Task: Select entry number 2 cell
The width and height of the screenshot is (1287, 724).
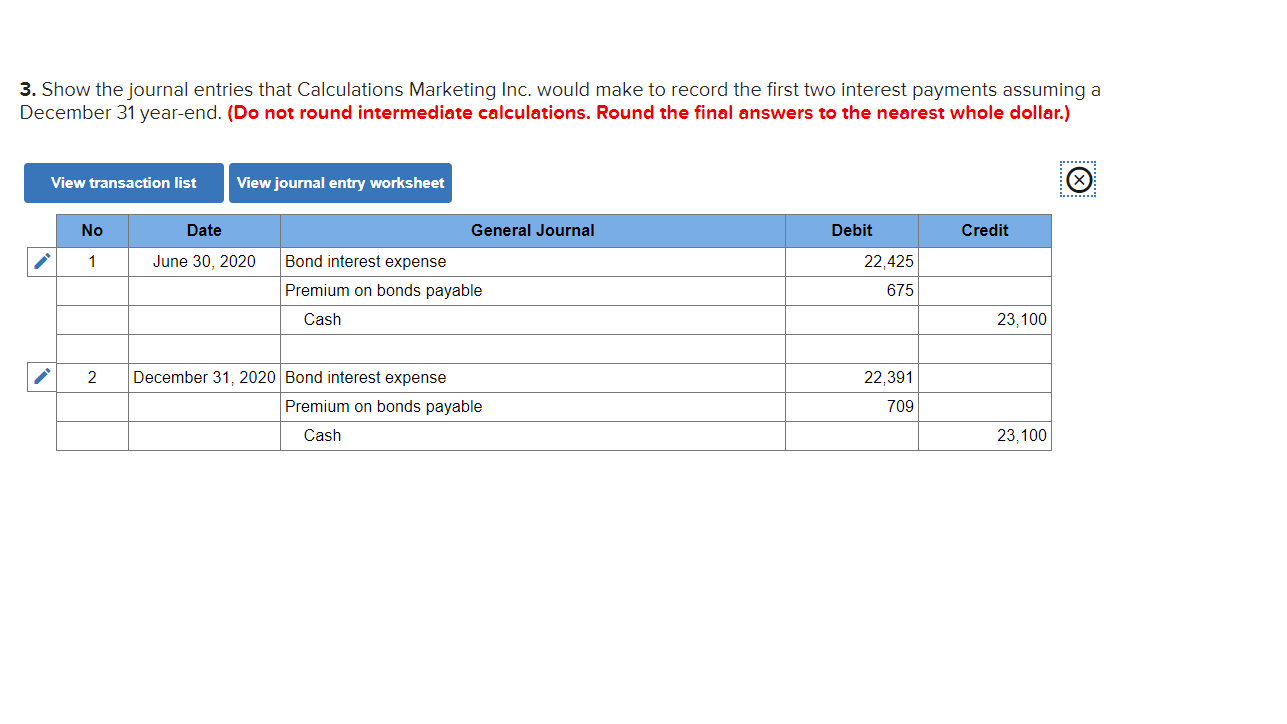Action: pos(92,377)
